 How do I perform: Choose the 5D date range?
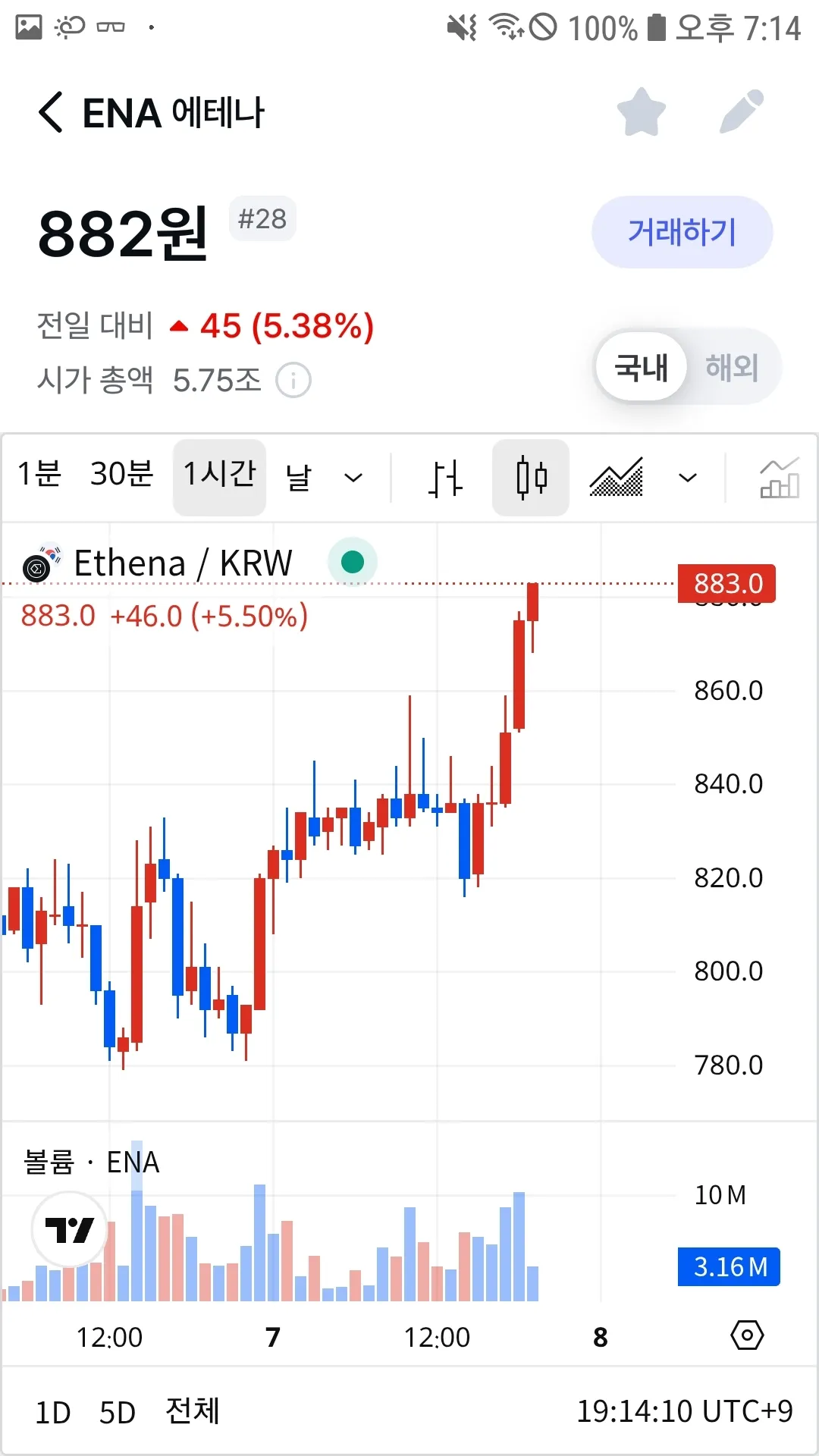[x=118, y=1412]
